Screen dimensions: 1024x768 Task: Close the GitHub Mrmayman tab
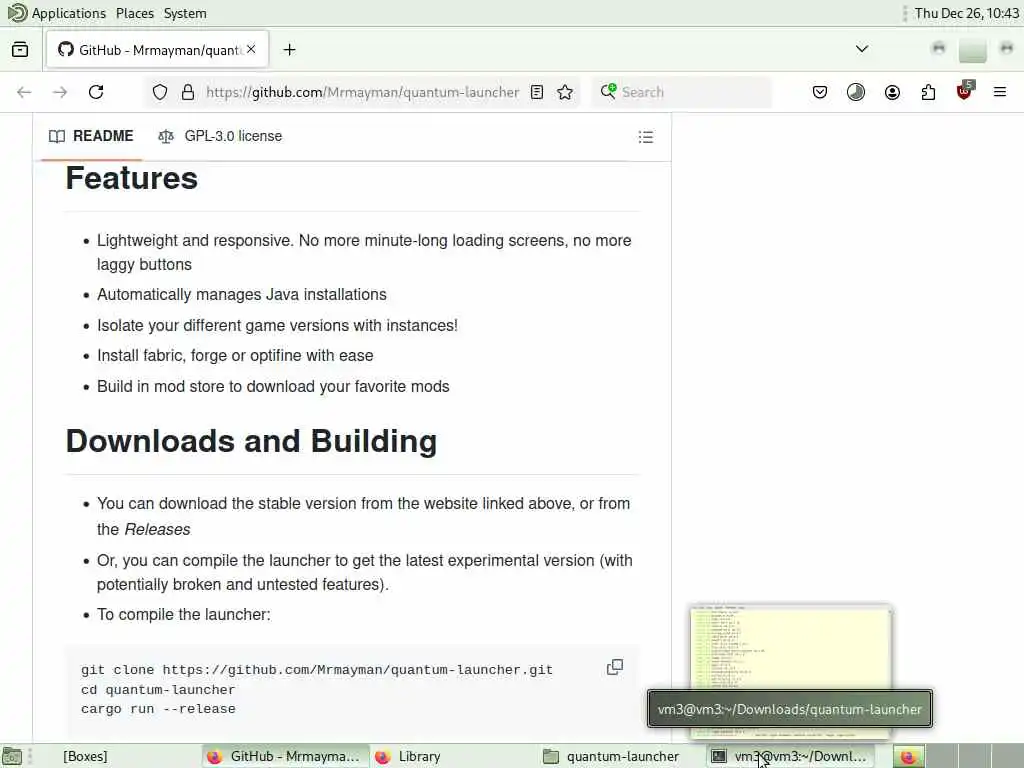(x=251, y=50)
